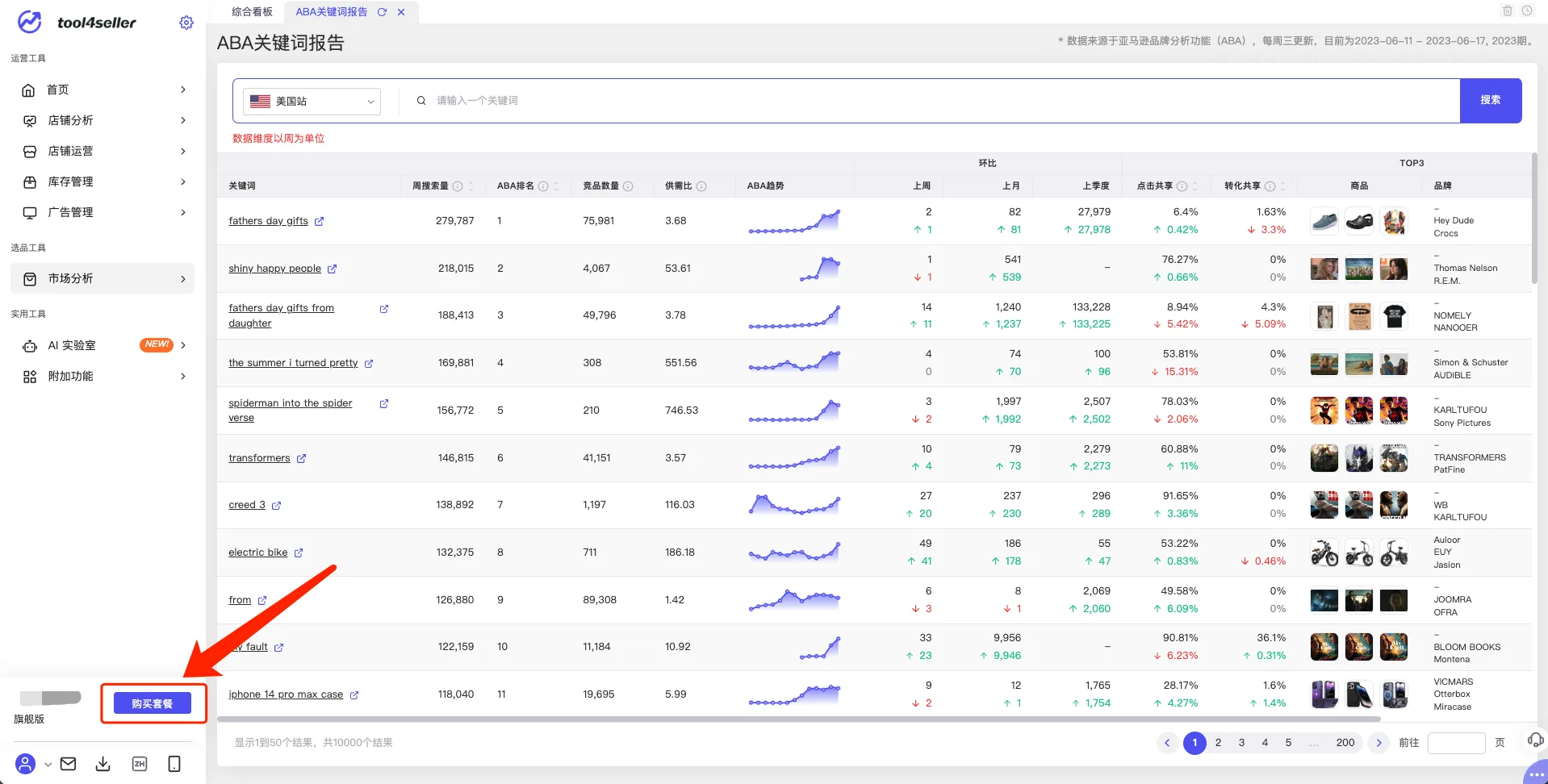Go to page 2 in pagination

pyautogui.click(x=1218, y=743)
